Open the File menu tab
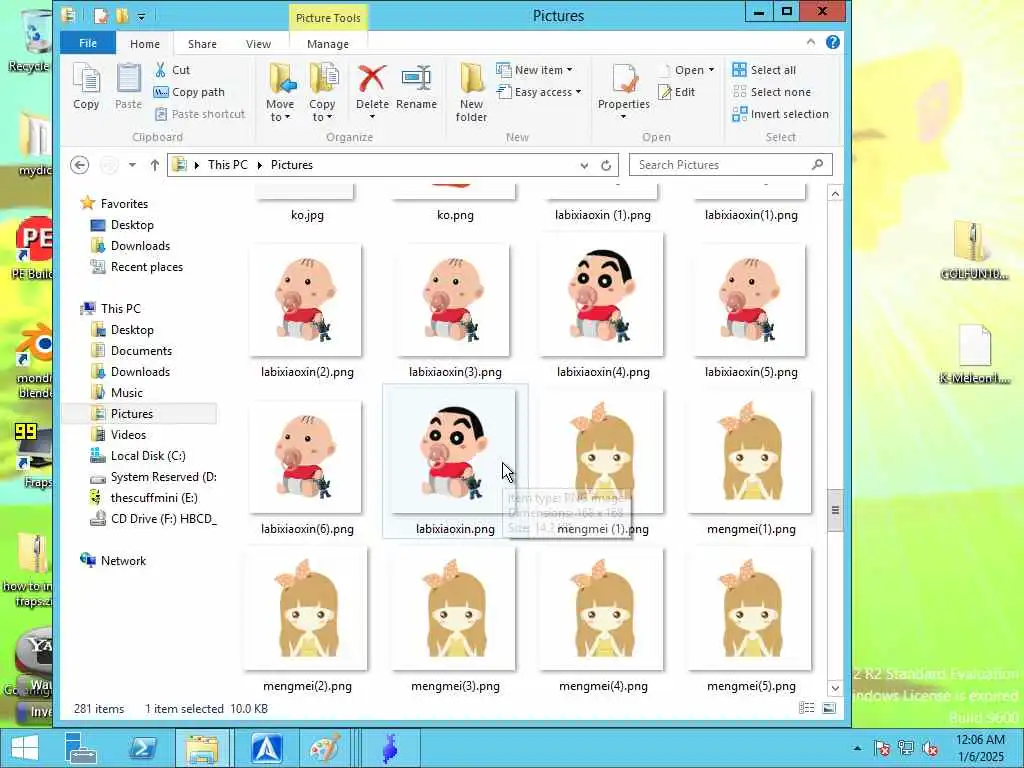This screenshot has width=1024, height=768. [x=88, y=43]
